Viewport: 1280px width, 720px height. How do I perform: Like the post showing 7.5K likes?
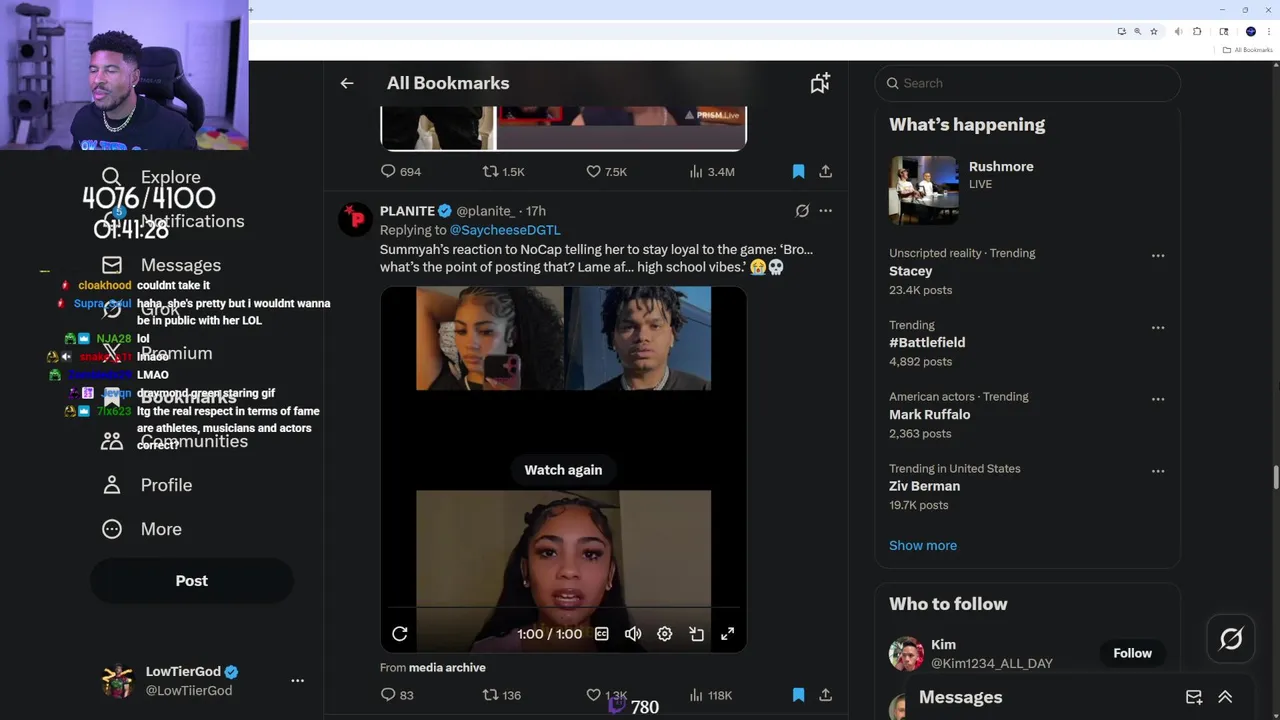coord(606,171)
